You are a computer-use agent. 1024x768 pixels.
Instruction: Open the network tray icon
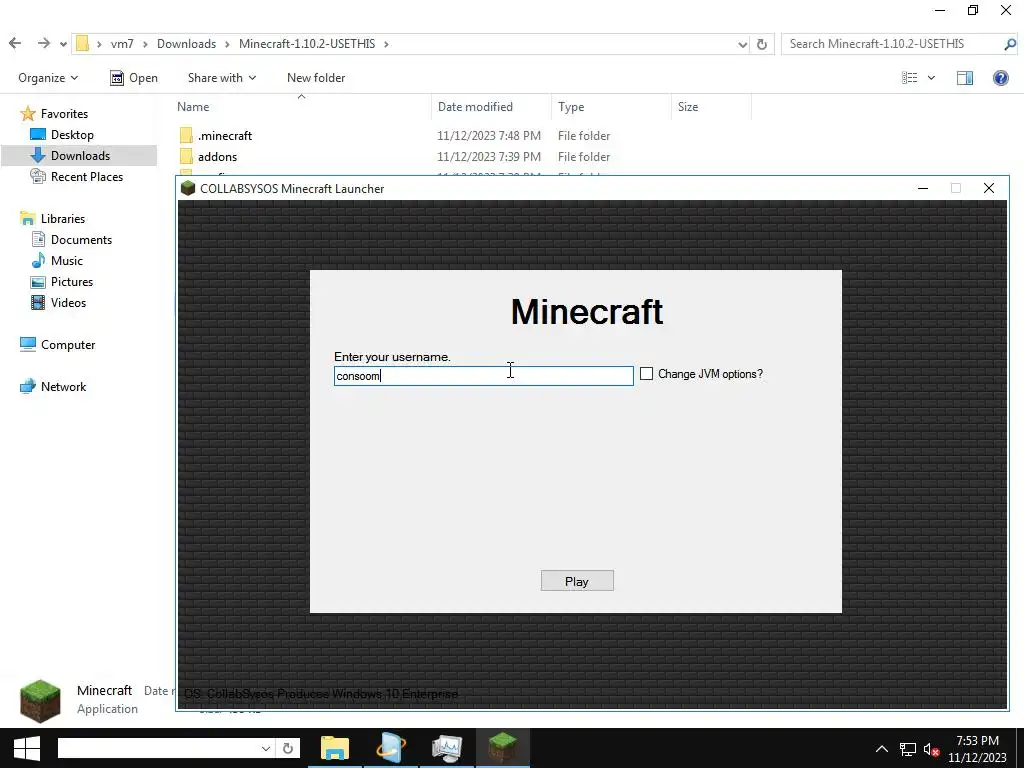click(908, 749)
